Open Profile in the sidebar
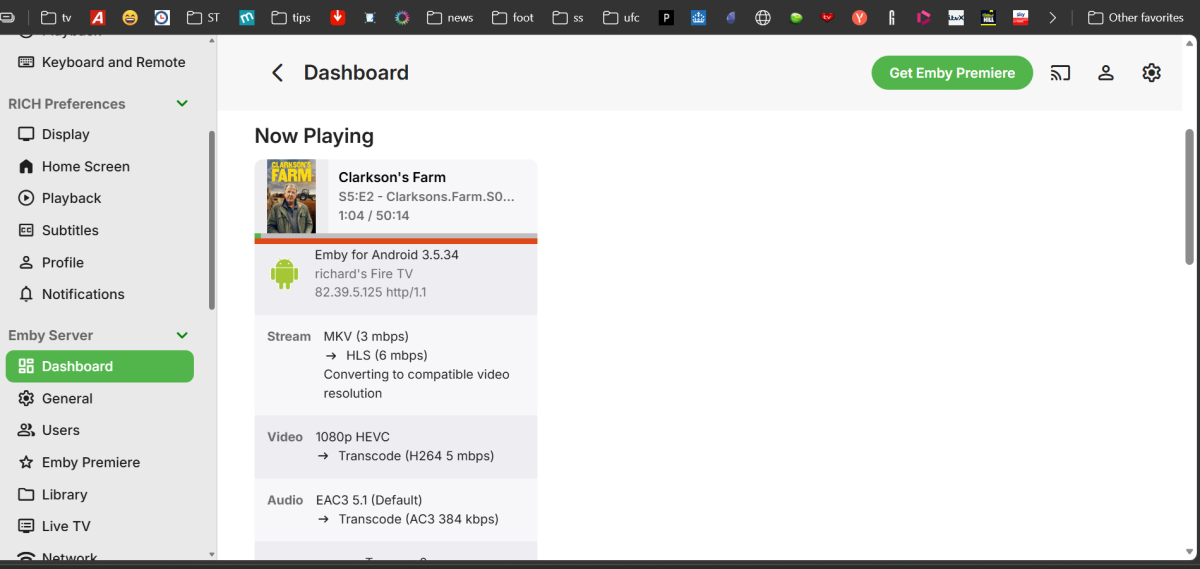This screenshot has height=569, width=1200. point(101,262)
